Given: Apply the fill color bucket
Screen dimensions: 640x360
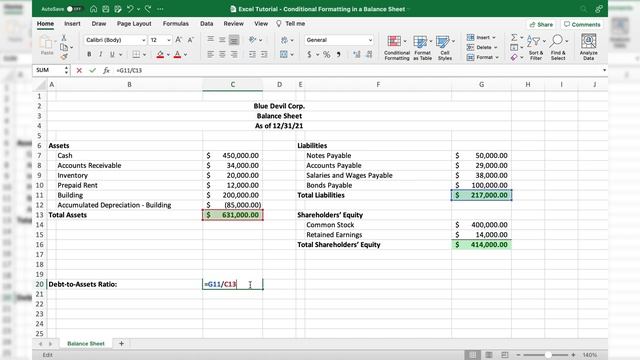Looking at the screenshot, I should (x=160, y=54).
